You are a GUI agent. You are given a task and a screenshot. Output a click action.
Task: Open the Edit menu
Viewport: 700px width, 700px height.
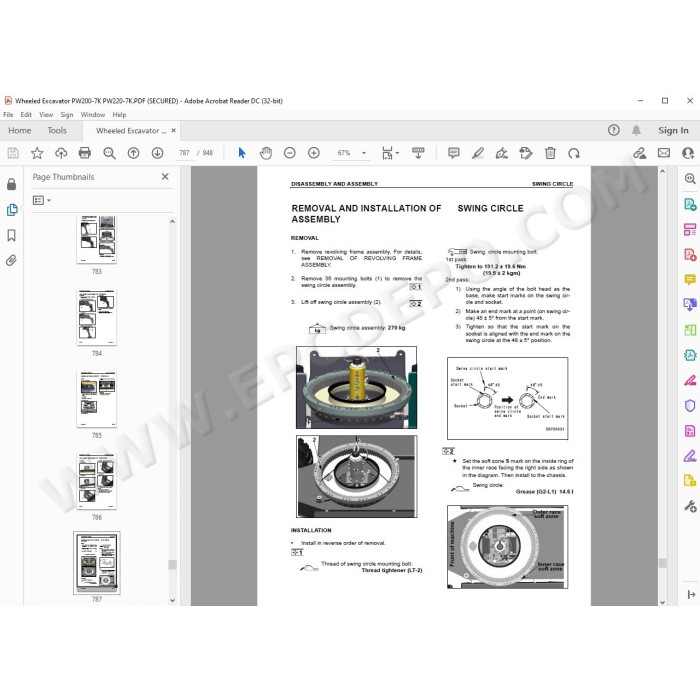click(26, 115)
